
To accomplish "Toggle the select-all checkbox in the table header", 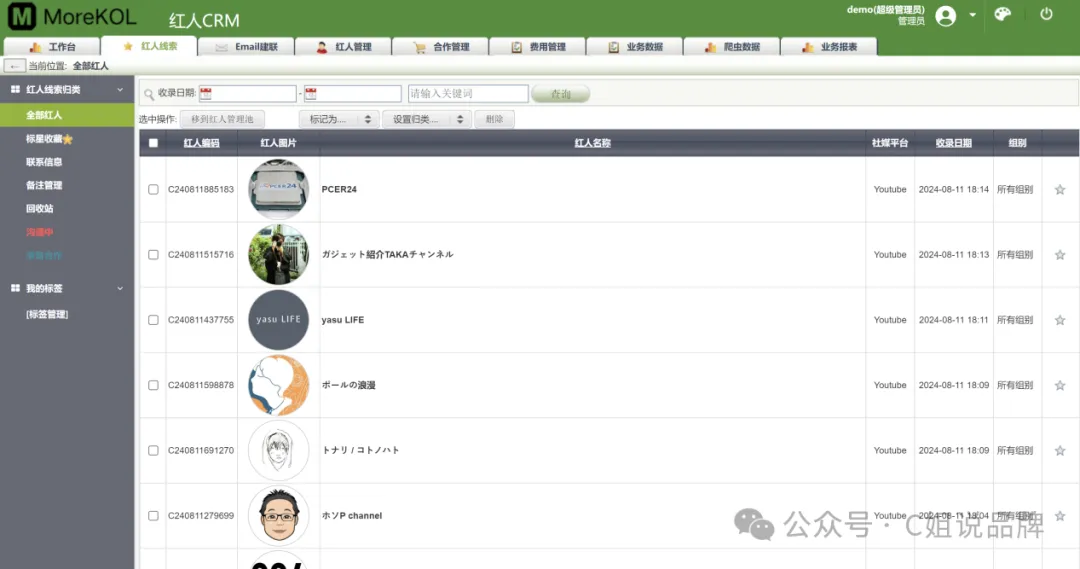I will tap(153, 143).
